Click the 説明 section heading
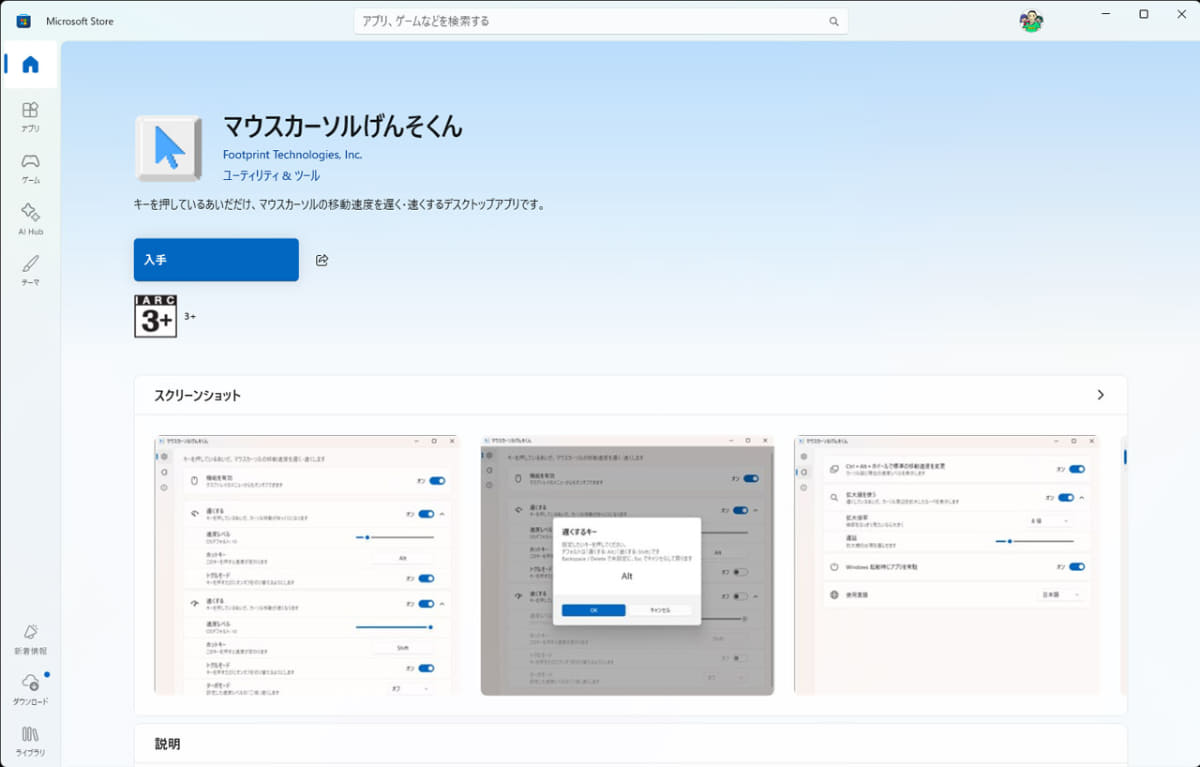Viewport: 1200px width, 767px height. pos(167,744)
